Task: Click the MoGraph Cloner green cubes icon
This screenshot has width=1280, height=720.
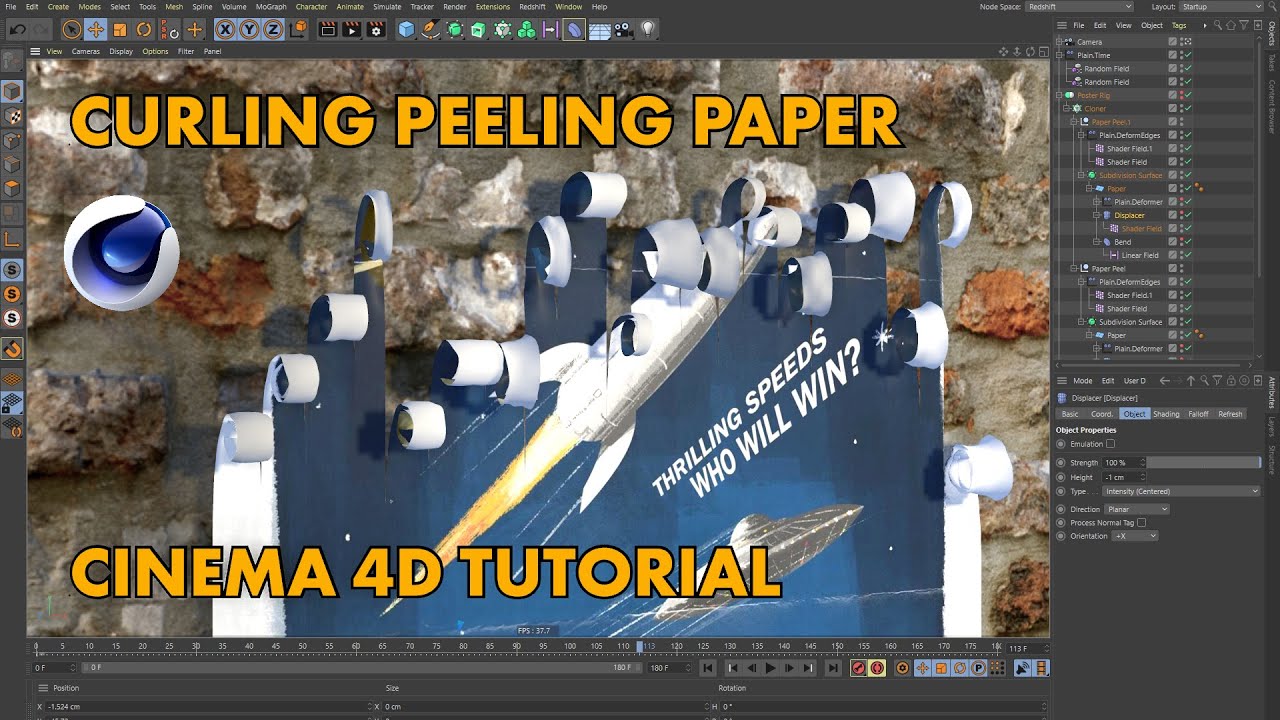Action: [x=526, y=30]
